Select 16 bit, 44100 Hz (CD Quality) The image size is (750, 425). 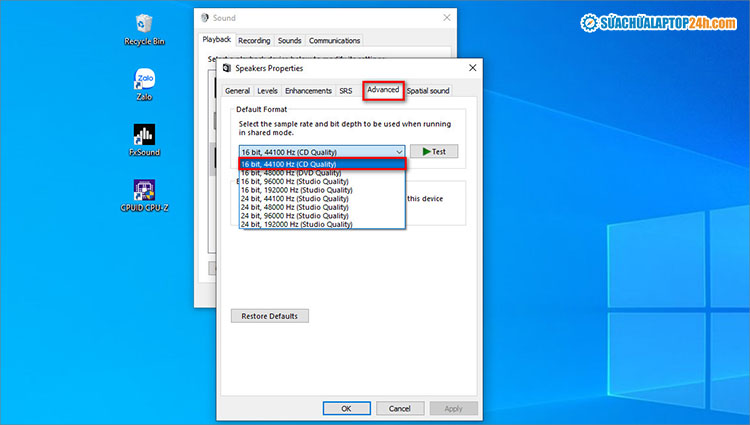321,164
